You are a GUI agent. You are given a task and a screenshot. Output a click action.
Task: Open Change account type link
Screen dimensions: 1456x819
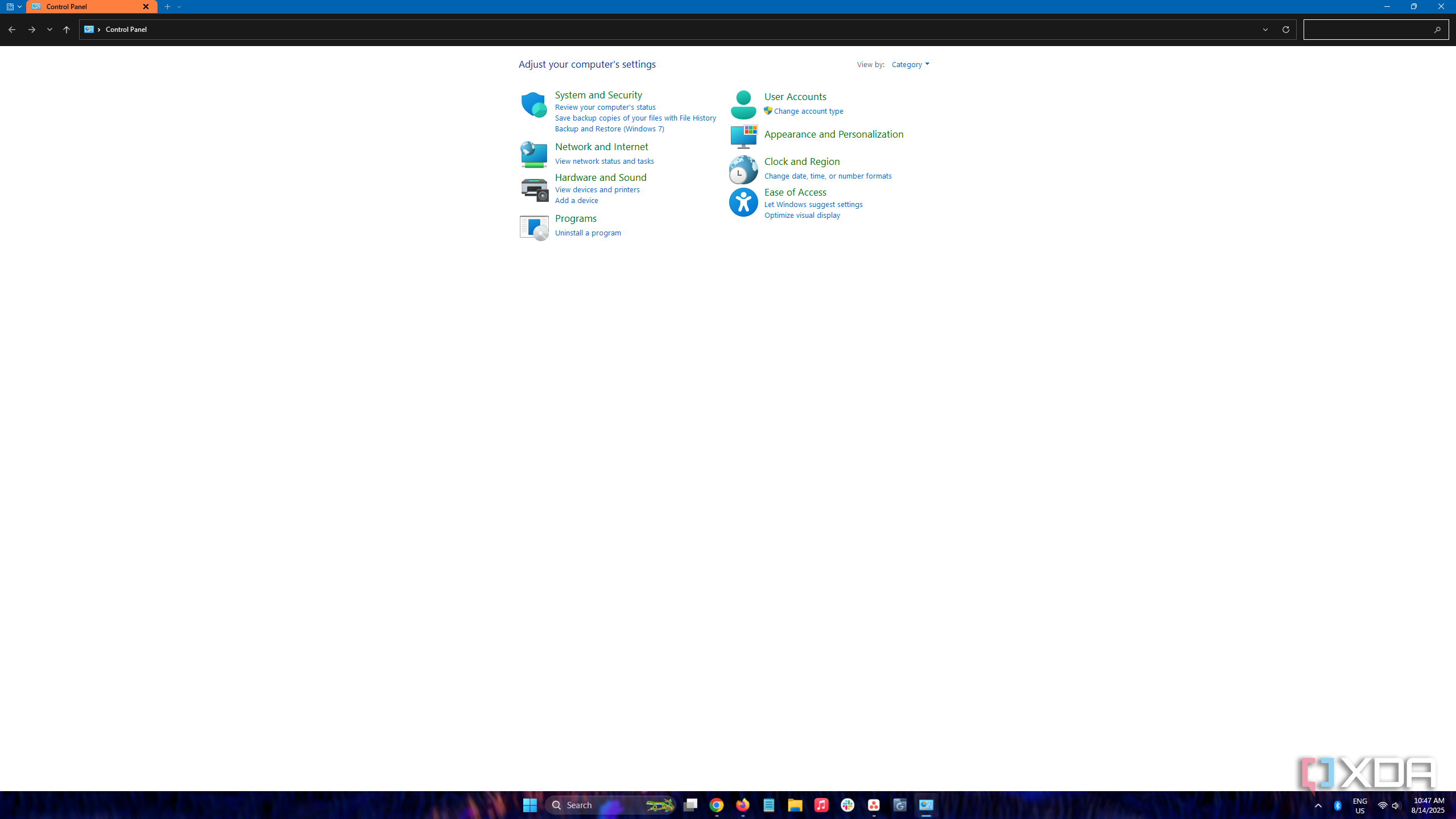pyautogui.click(x=809, y=111)
